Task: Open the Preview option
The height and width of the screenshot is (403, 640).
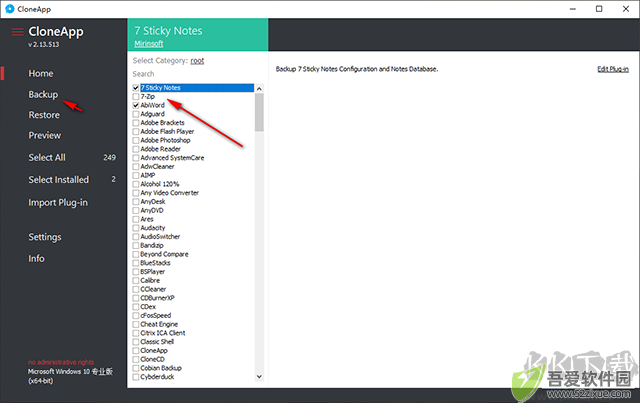Action: point(44,136)
